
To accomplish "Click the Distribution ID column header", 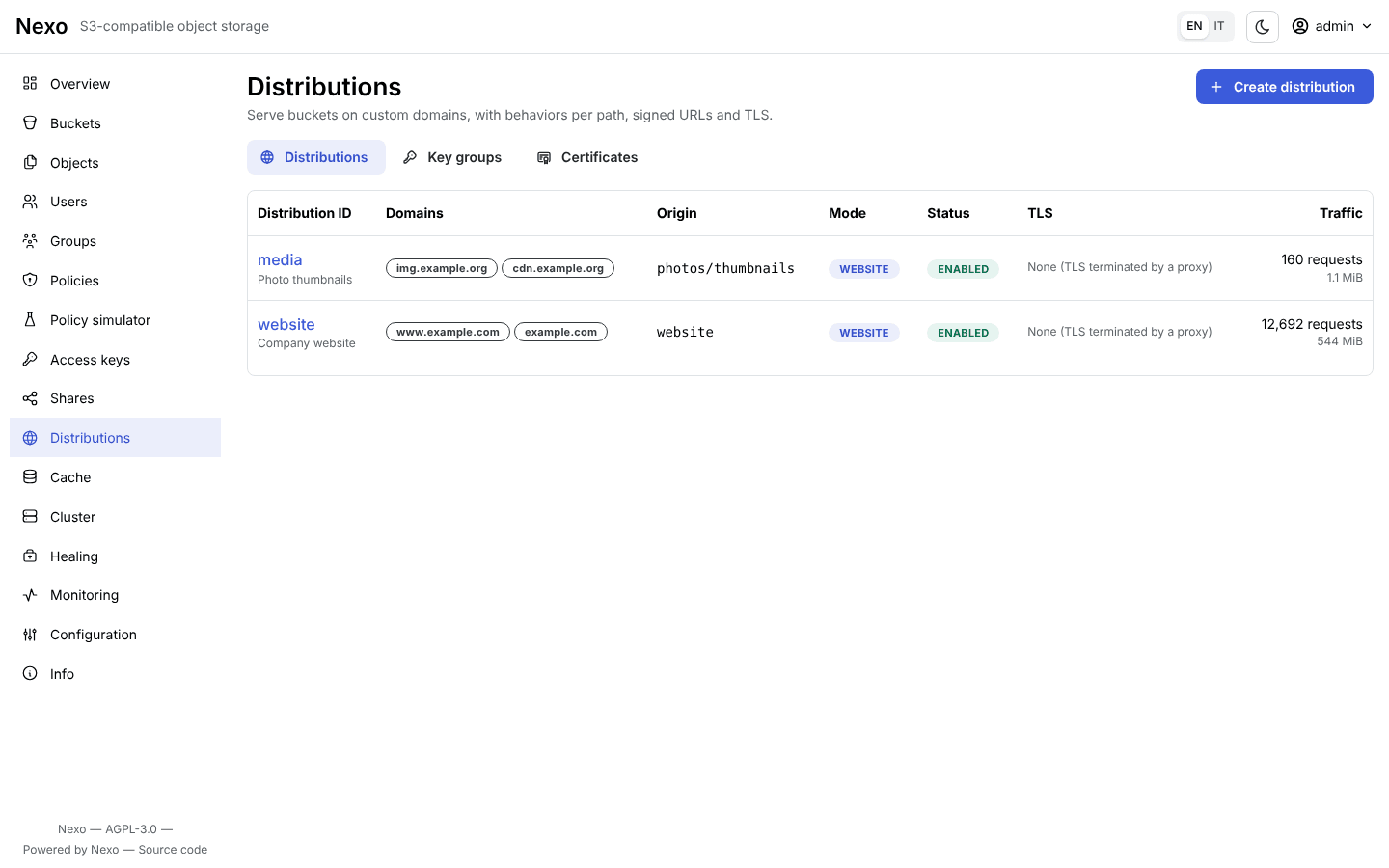I will pyautogui.click(x=305, y=213).
